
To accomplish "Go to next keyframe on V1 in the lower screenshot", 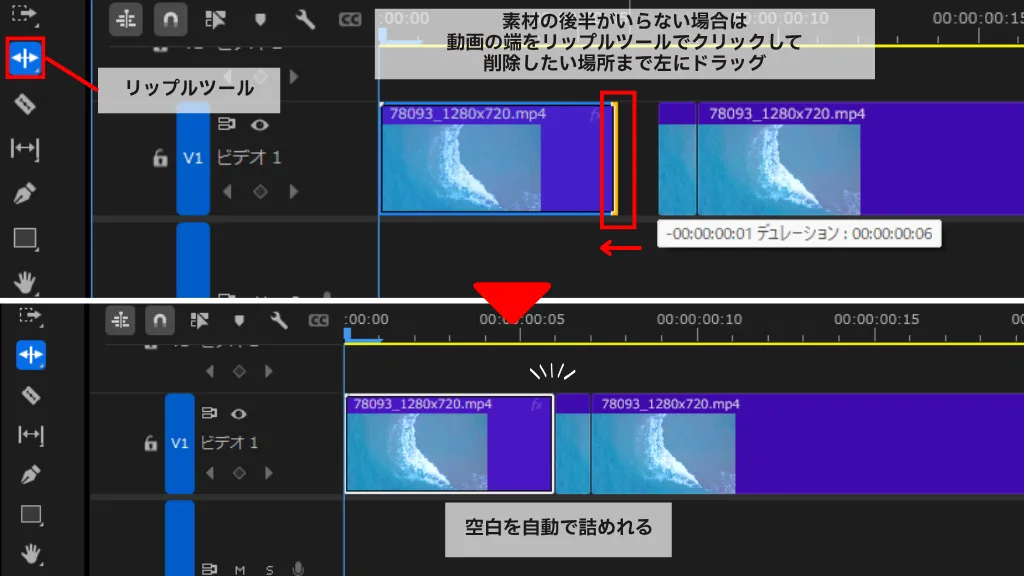I will coord(269,473).
